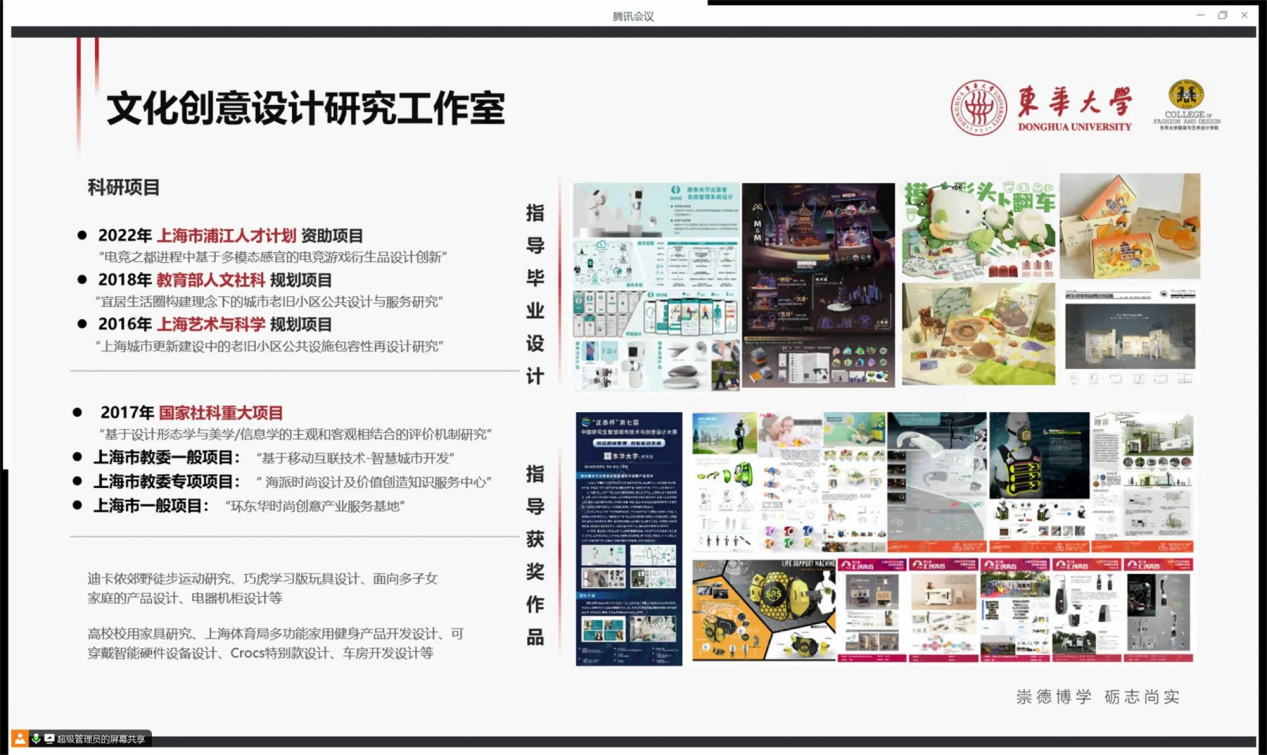Open the dark purple game design poster
This screenshot has width=1267, height=755.
coord(818,285)
